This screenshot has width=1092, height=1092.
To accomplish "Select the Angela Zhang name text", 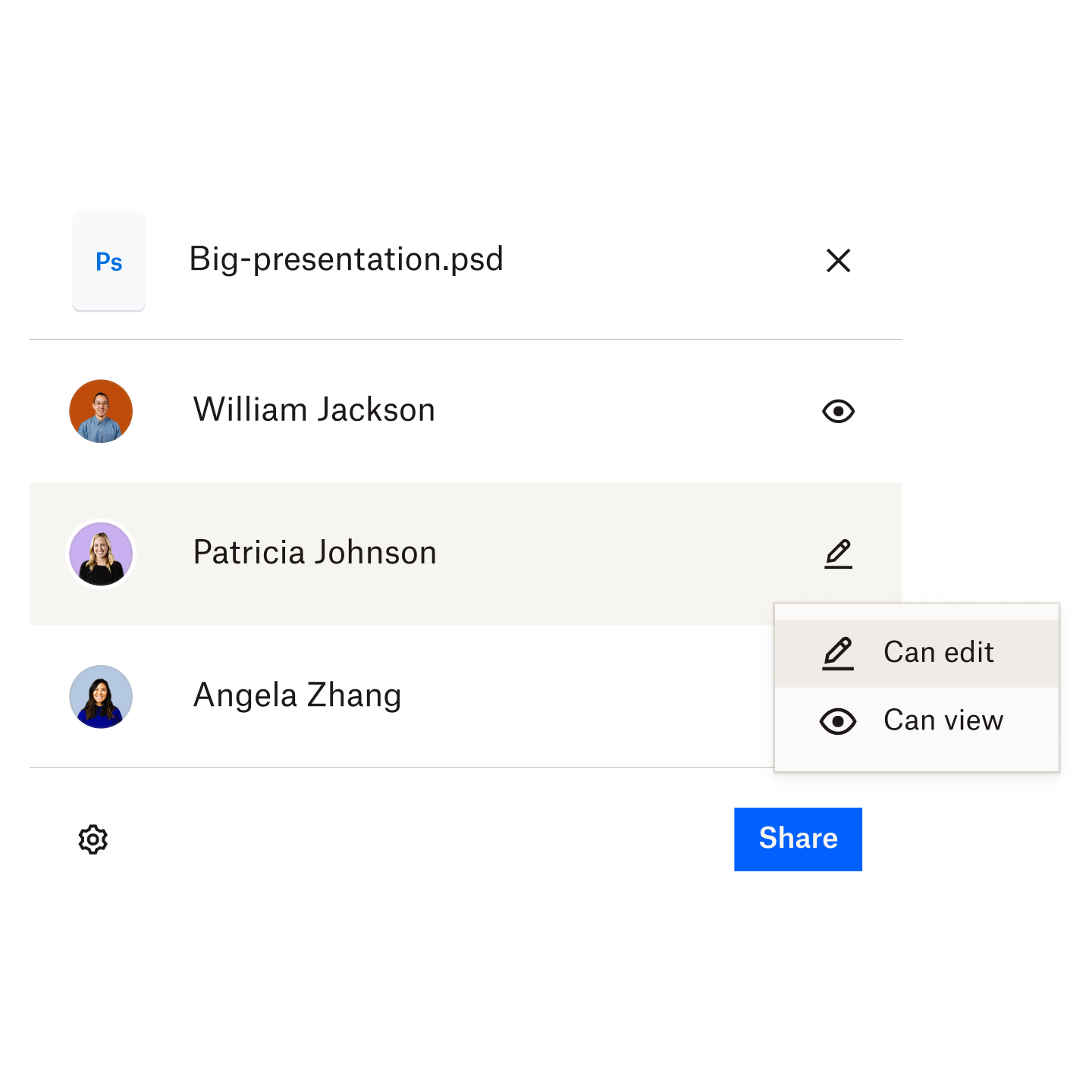I will point(297,695).
